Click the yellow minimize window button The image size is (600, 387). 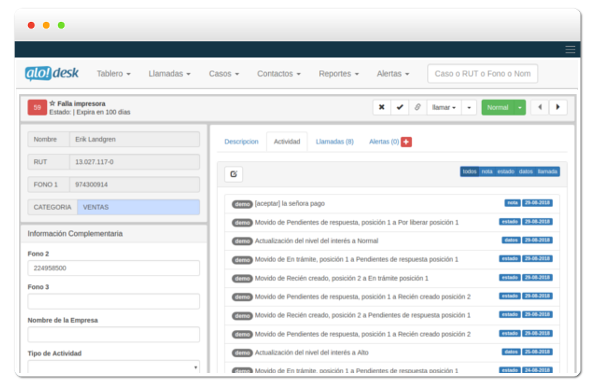tap(46, 25)
